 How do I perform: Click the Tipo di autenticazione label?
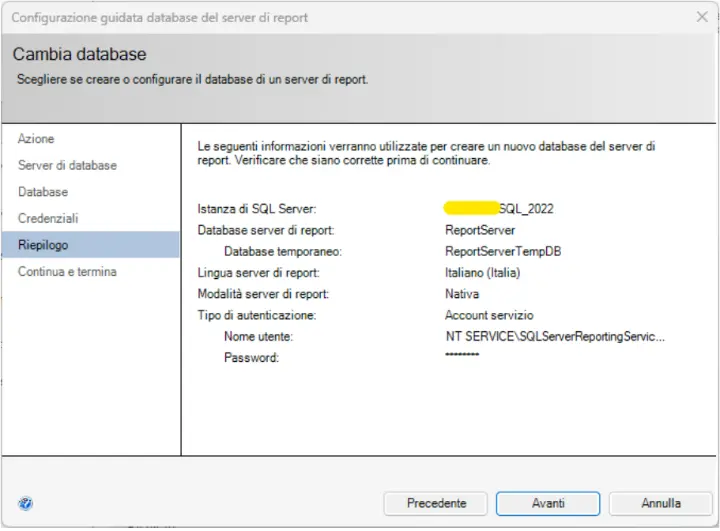(257, 315)
